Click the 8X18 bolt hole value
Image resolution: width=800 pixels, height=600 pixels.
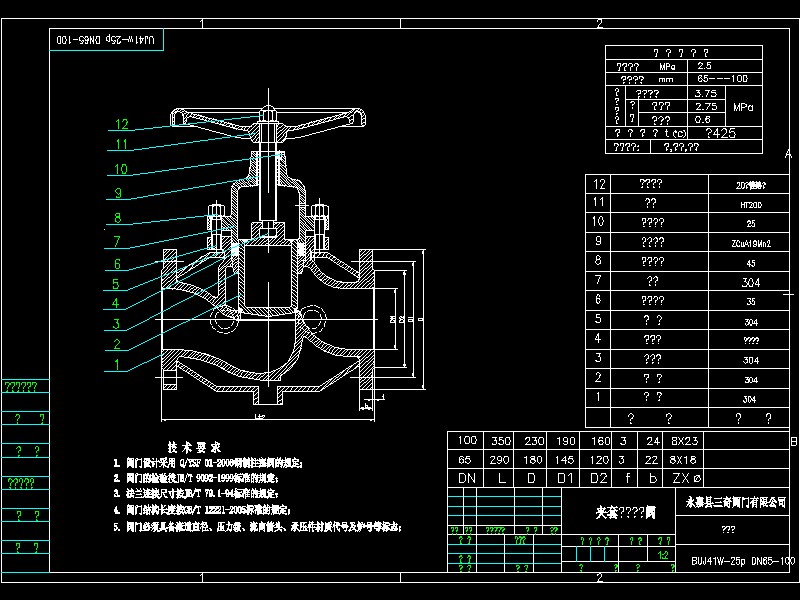[683, 460]
